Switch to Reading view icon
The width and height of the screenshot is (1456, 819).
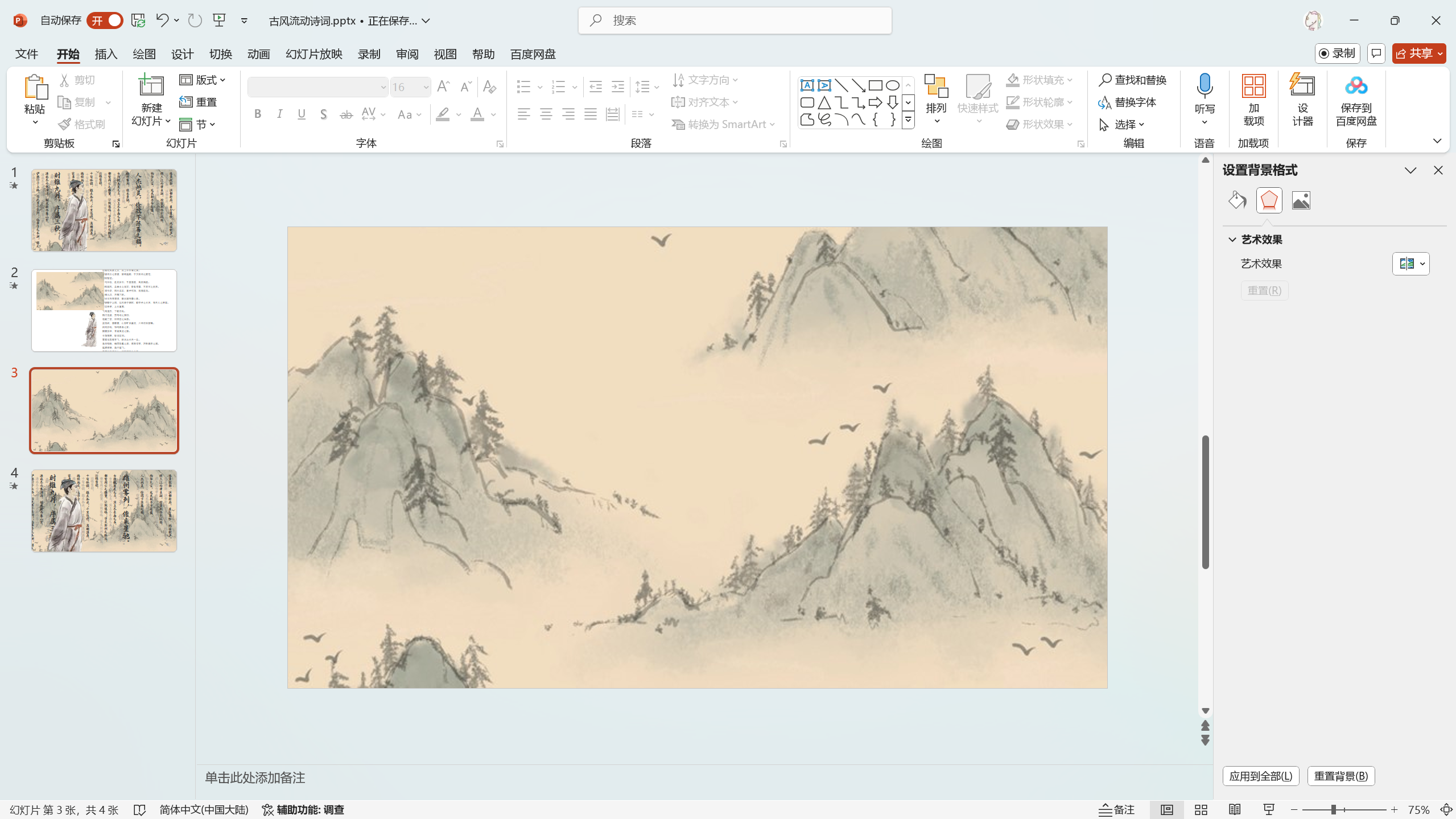1234,809
